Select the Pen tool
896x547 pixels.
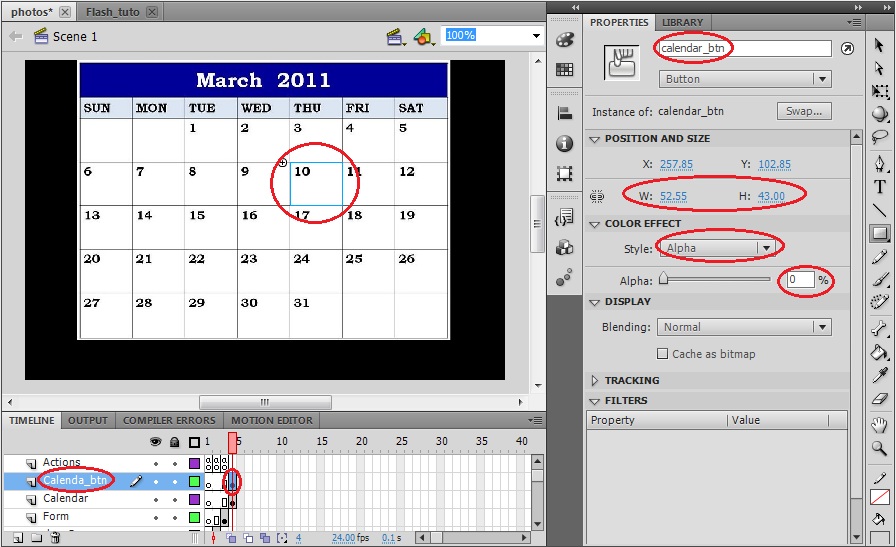[x=880, y=163]
